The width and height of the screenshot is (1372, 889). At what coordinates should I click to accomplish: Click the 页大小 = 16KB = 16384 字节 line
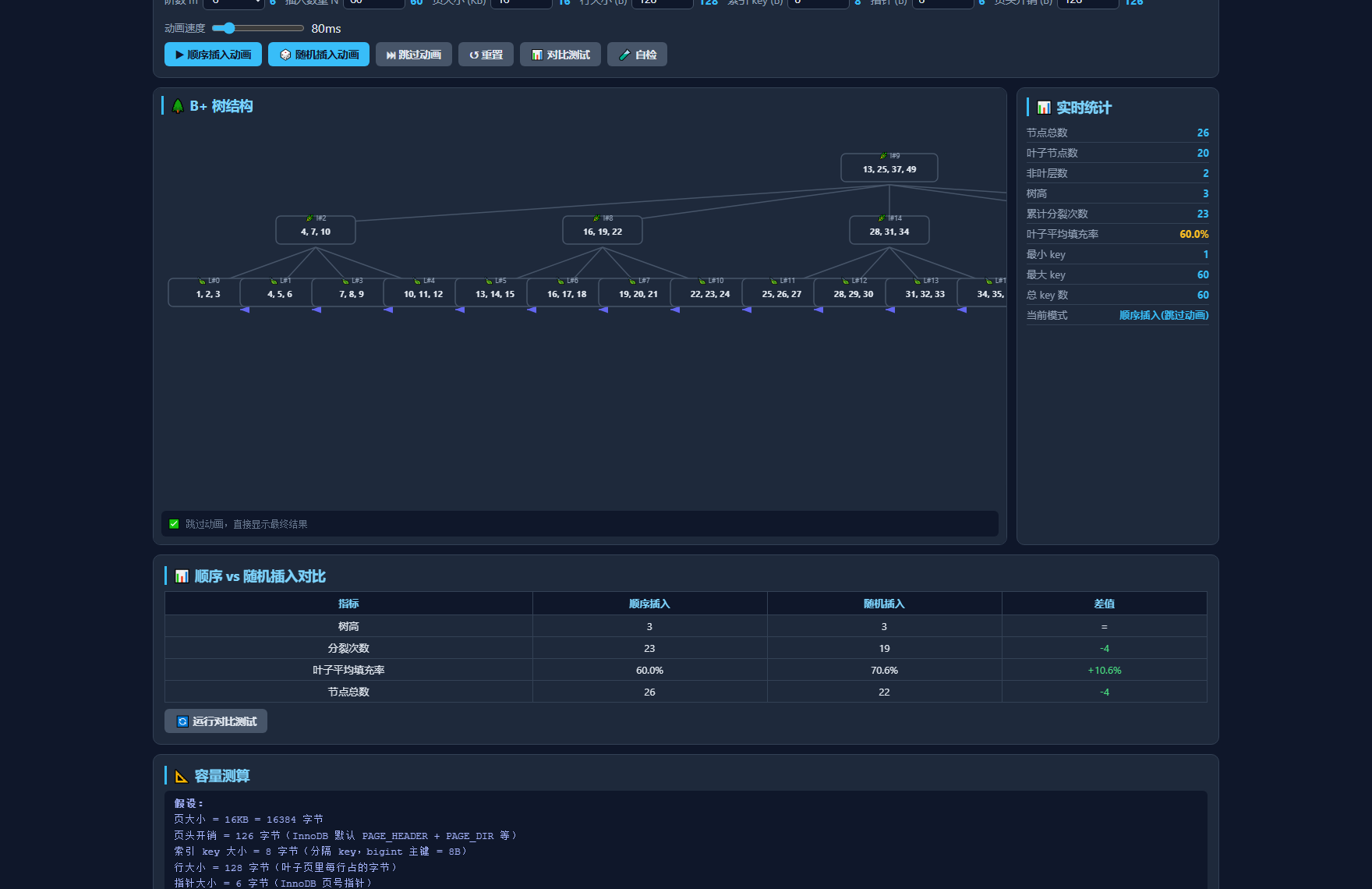[249, 820]
